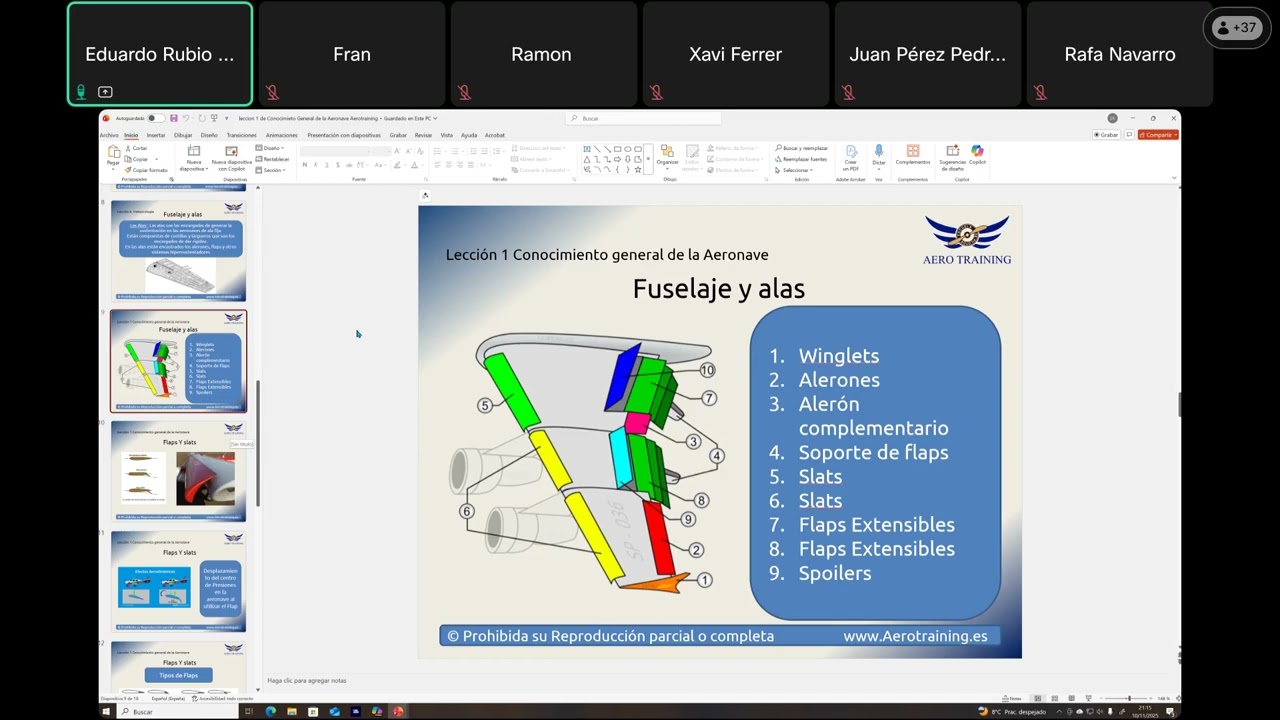Viewport: 1280px width, 720px height.
Task: Click the Dictar microphone icon
Action: coord(878,150)
